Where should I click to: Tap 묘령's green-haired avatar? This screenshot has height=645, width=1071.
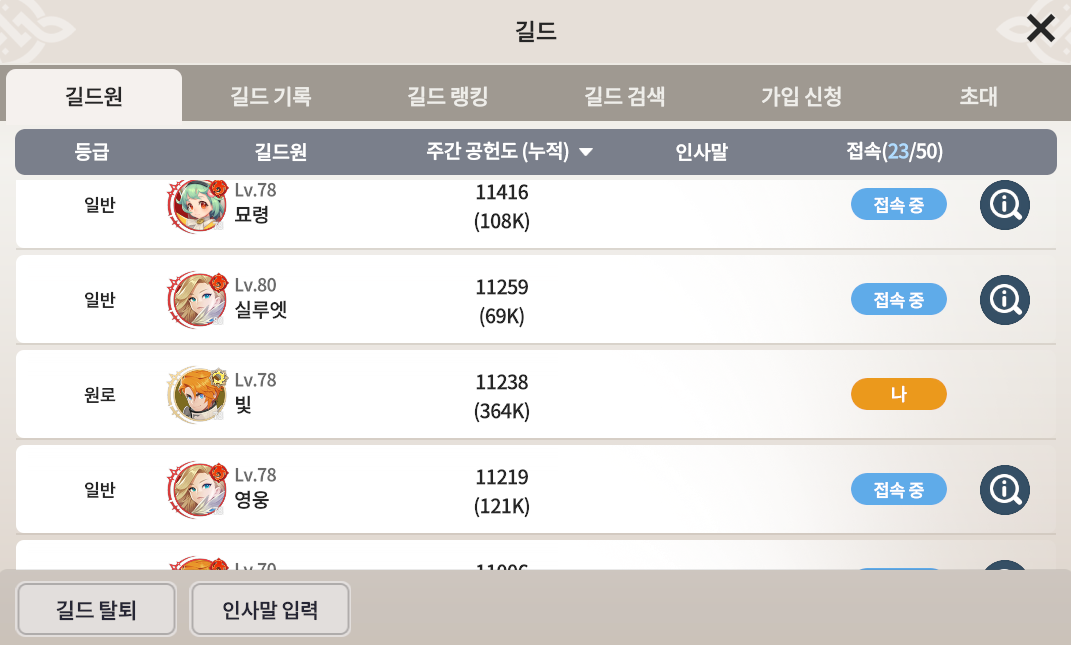(193, 207)
